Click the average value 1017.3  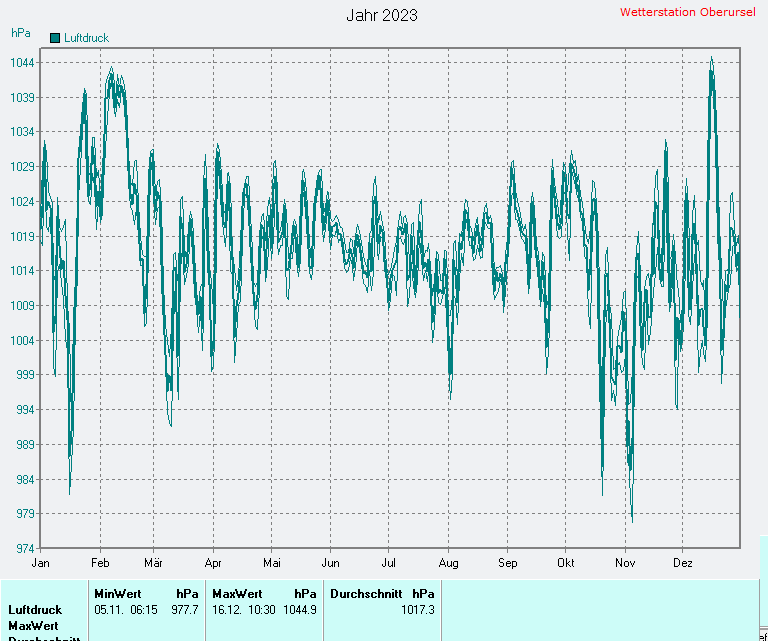coord(418,610)
